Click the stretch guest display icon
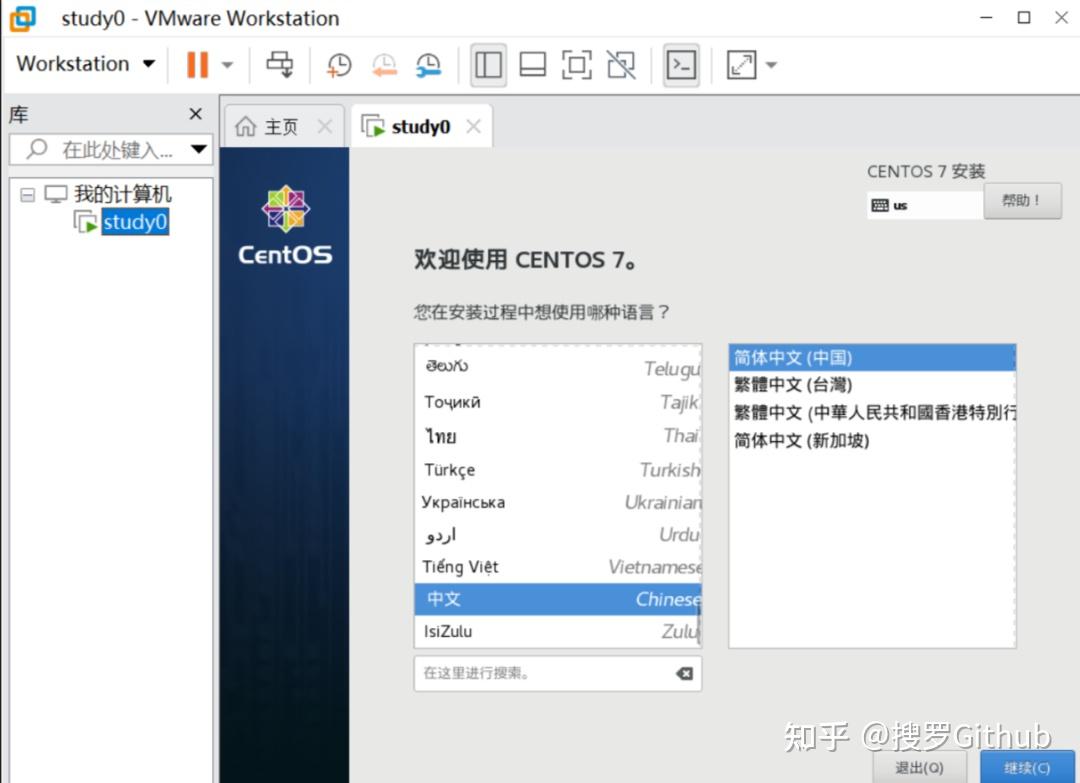1080x783 pixels. pos(741,65)
